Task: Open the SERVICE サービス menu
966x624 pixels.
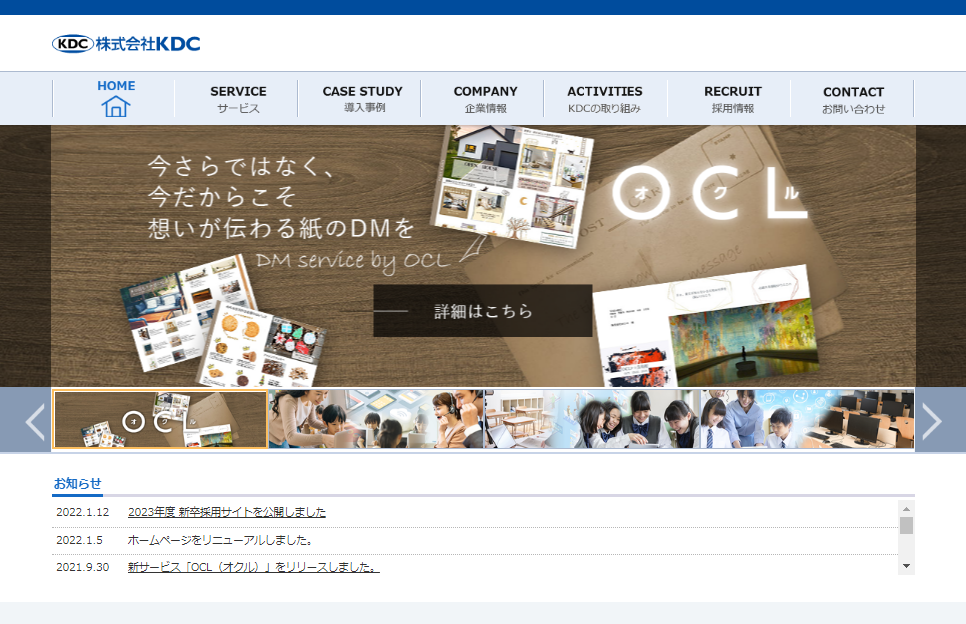Action: pyautogui.click(x=238, y=99)
